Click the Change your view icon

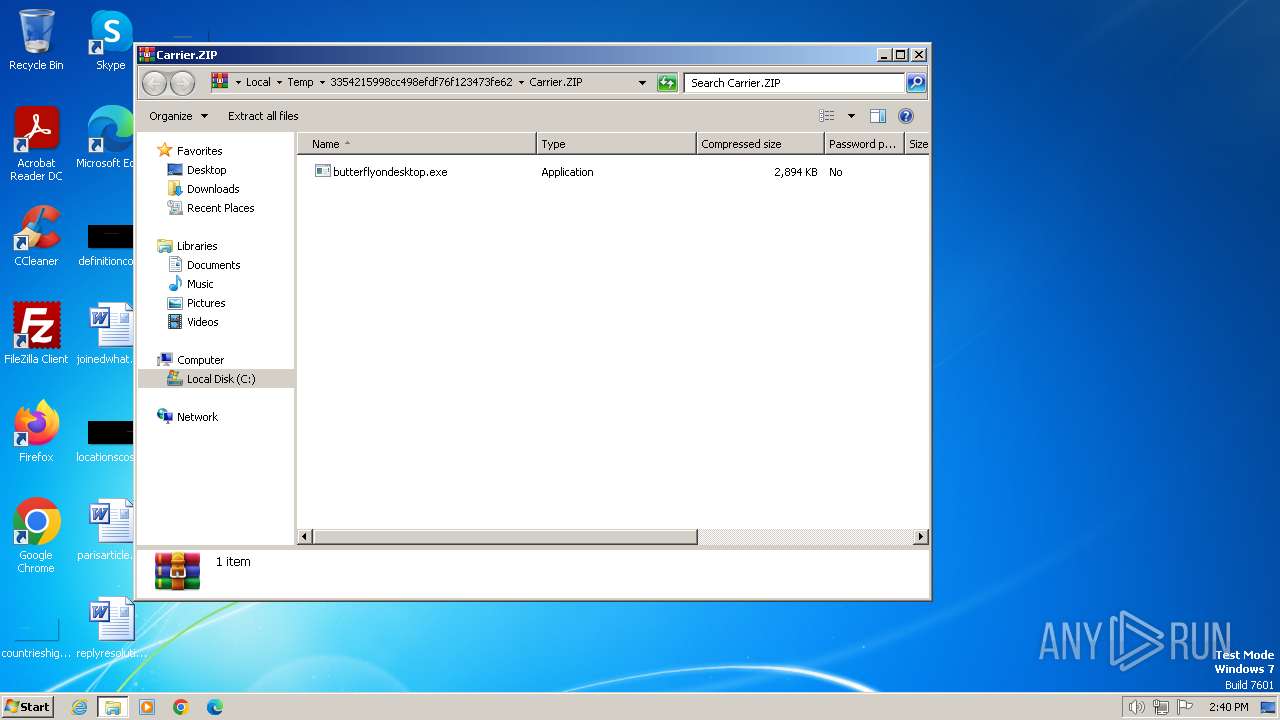click(826, 116)
